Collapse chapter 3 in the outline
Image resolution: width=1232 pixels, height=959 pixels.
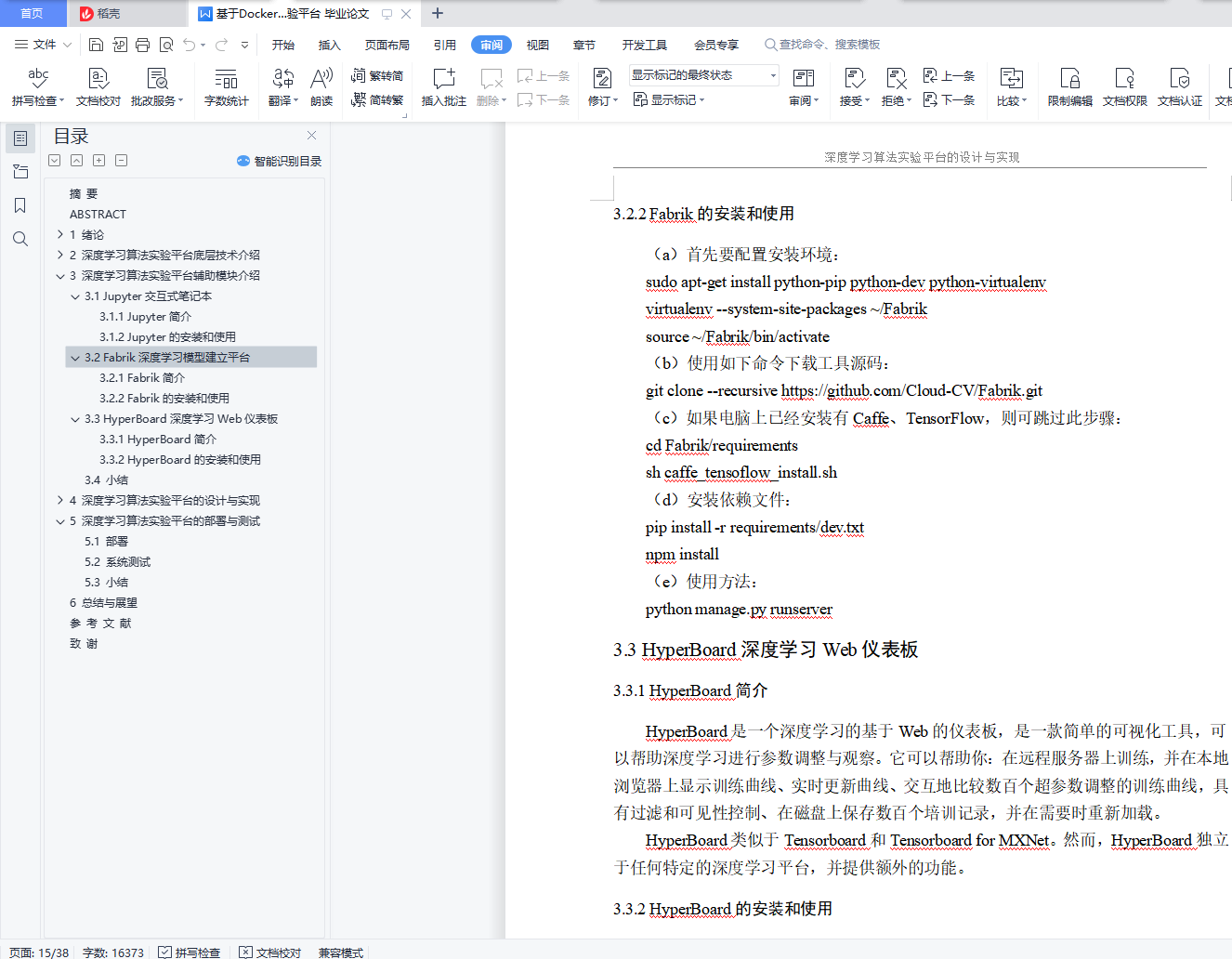pos(60,276)
